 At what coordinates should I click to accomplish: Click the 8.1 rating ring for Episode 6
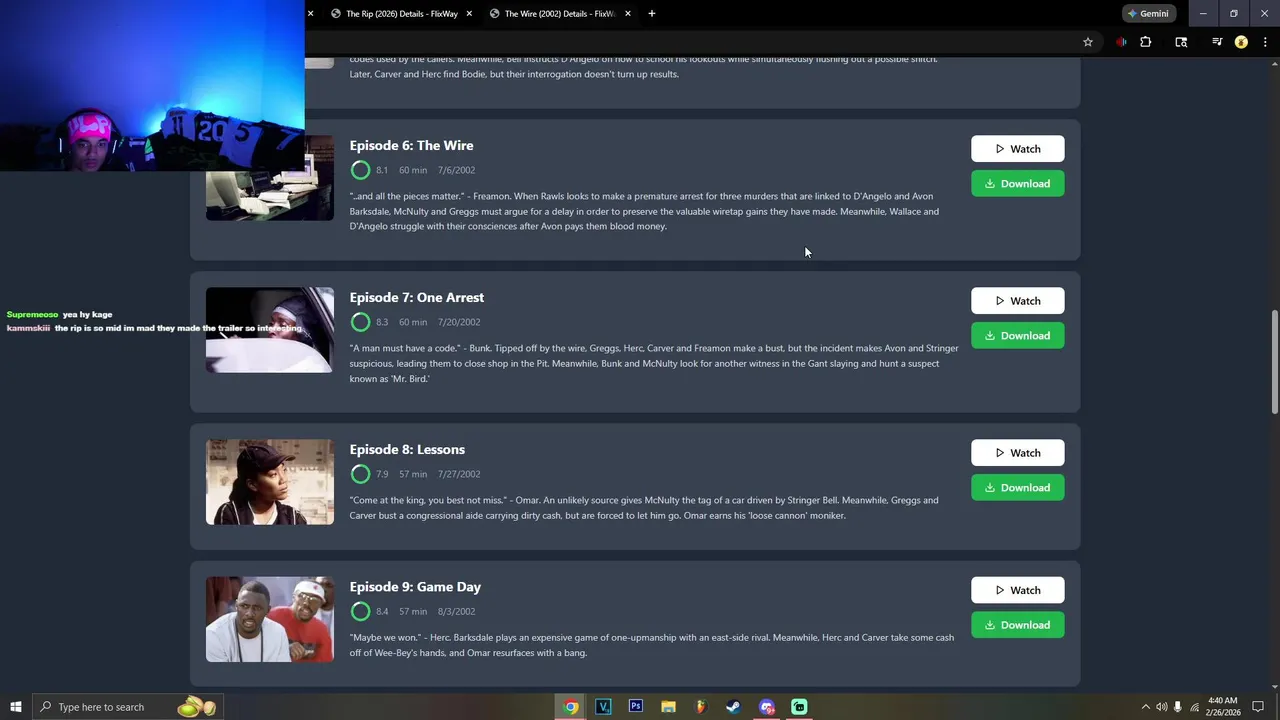360,170
